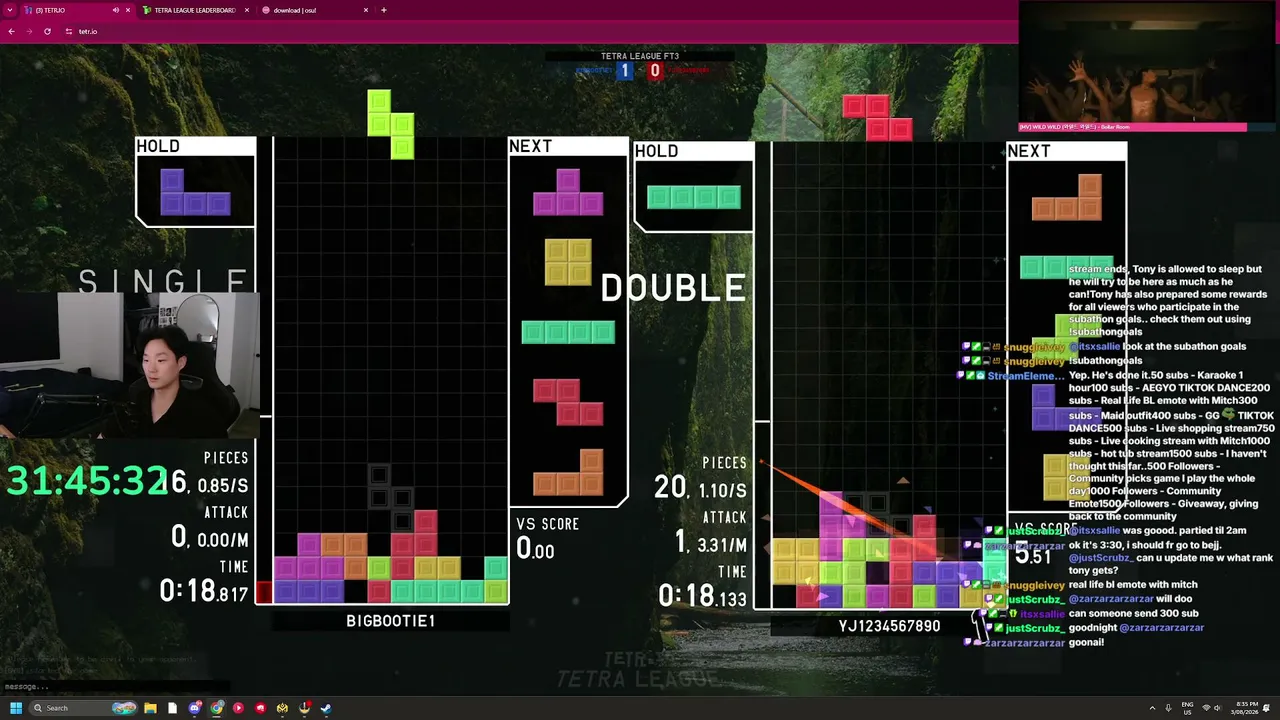The image size is (1280, 720).
Task: Click YJ1234567890's attack value 3.31/M
Action: click(x=719, y=544)
